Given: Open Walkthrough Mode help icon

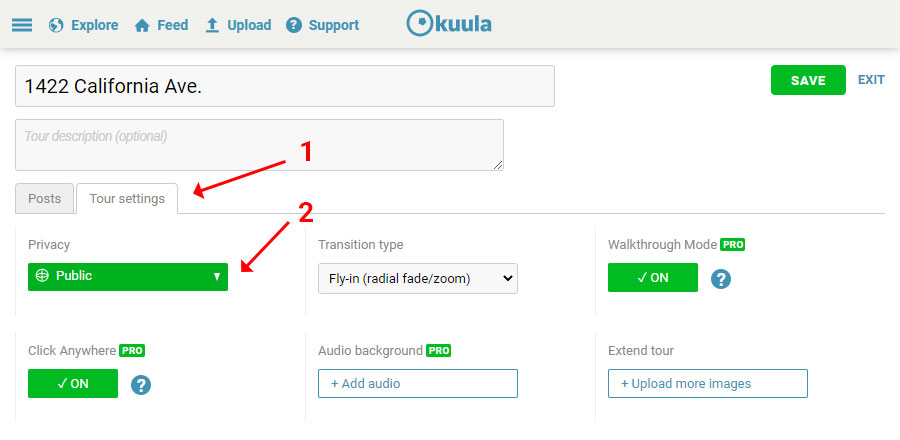Looking at the screenshot, I should pyautogui.click(x=721, y=279).
